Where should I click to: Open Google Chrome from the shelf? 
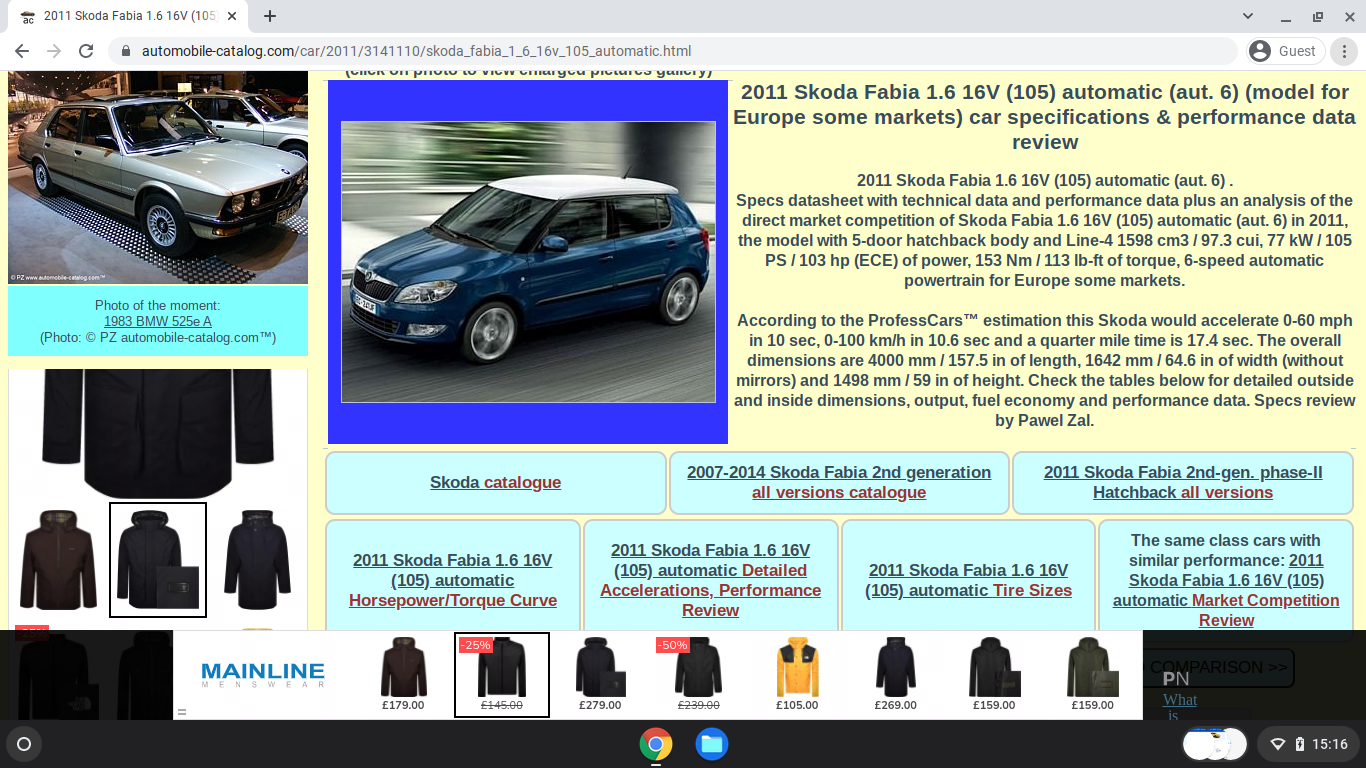pyautogui.click(x=656, y=744)
